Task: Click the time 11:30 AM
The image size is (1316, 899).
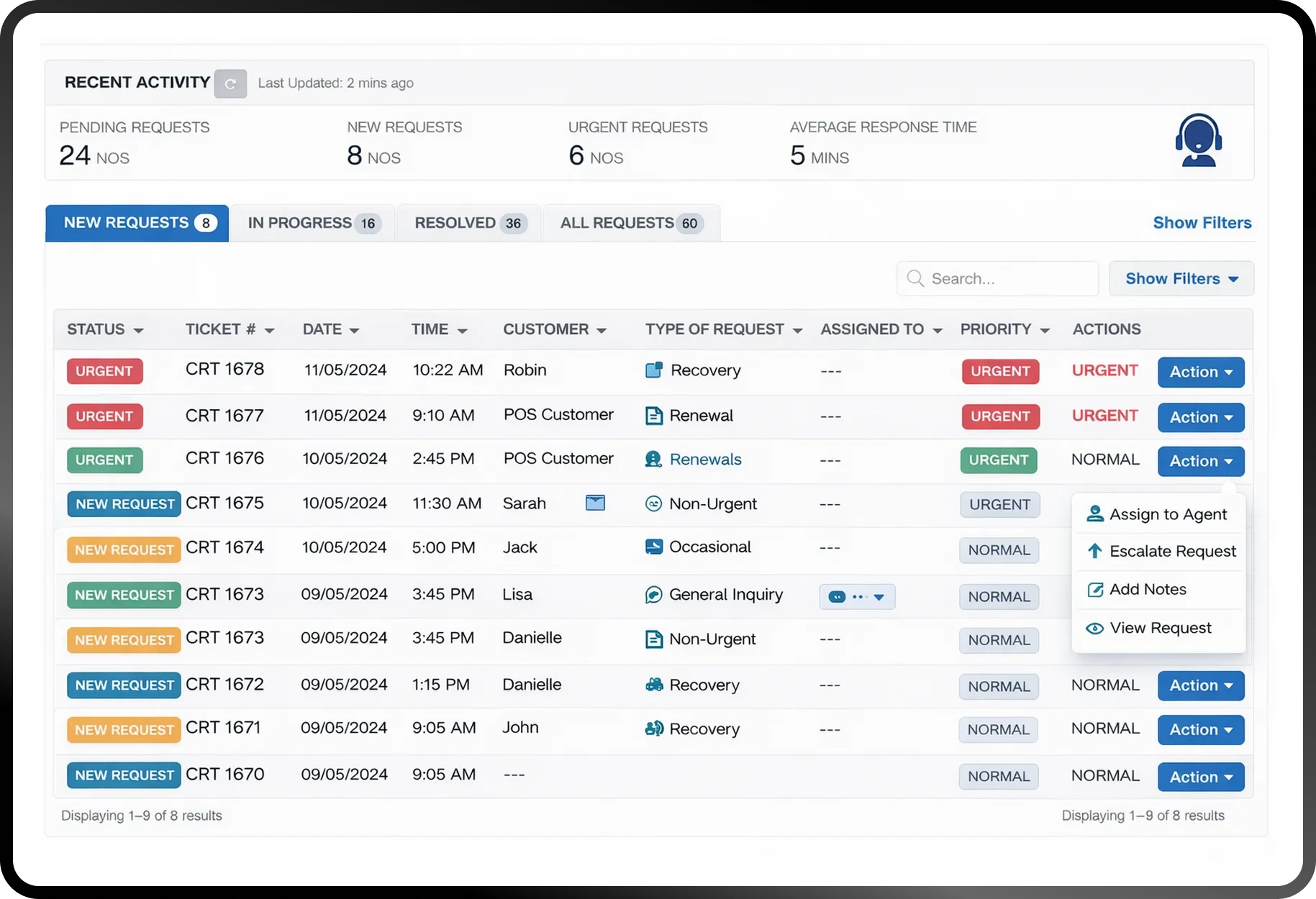Action: click(447, 503)
